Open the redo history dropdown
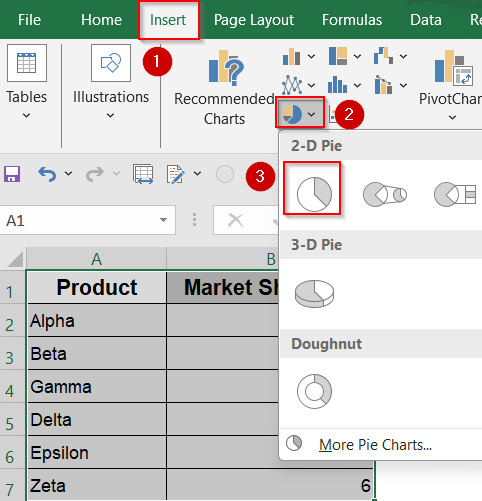The width and height of the screenshot is (482, 501). coord(116,173)
